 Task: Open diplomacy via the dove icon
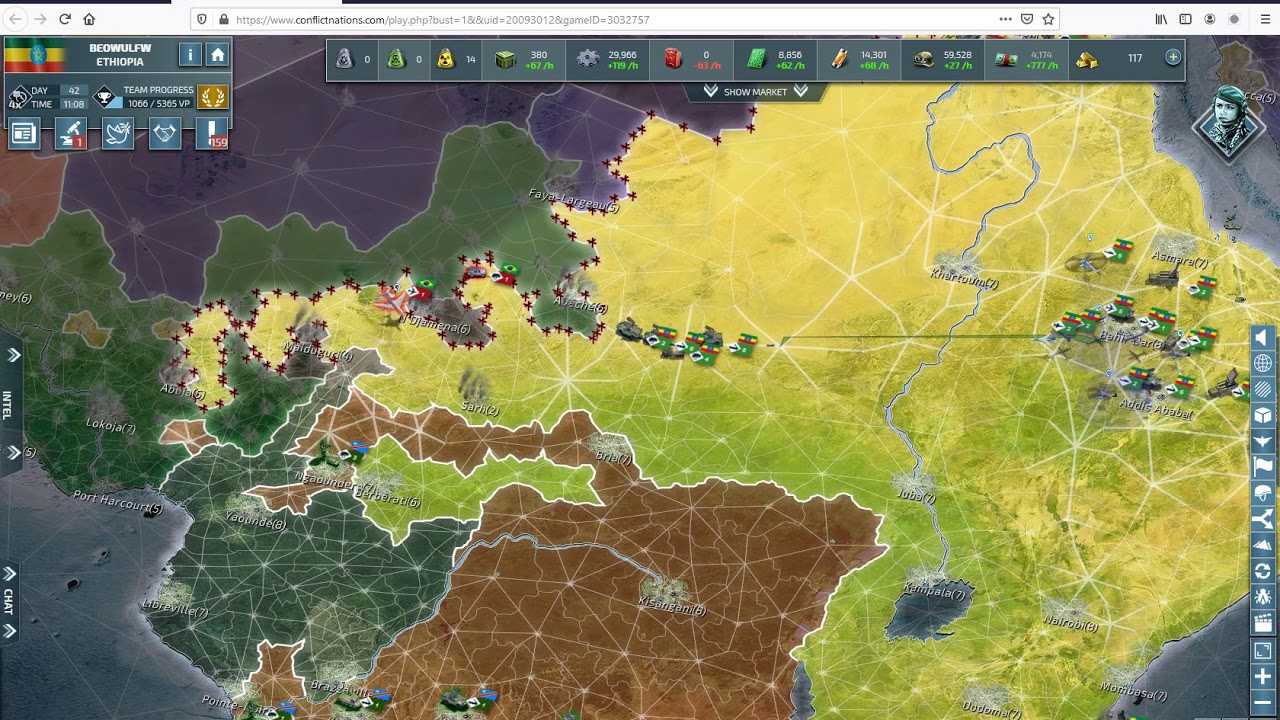point(118,133)
